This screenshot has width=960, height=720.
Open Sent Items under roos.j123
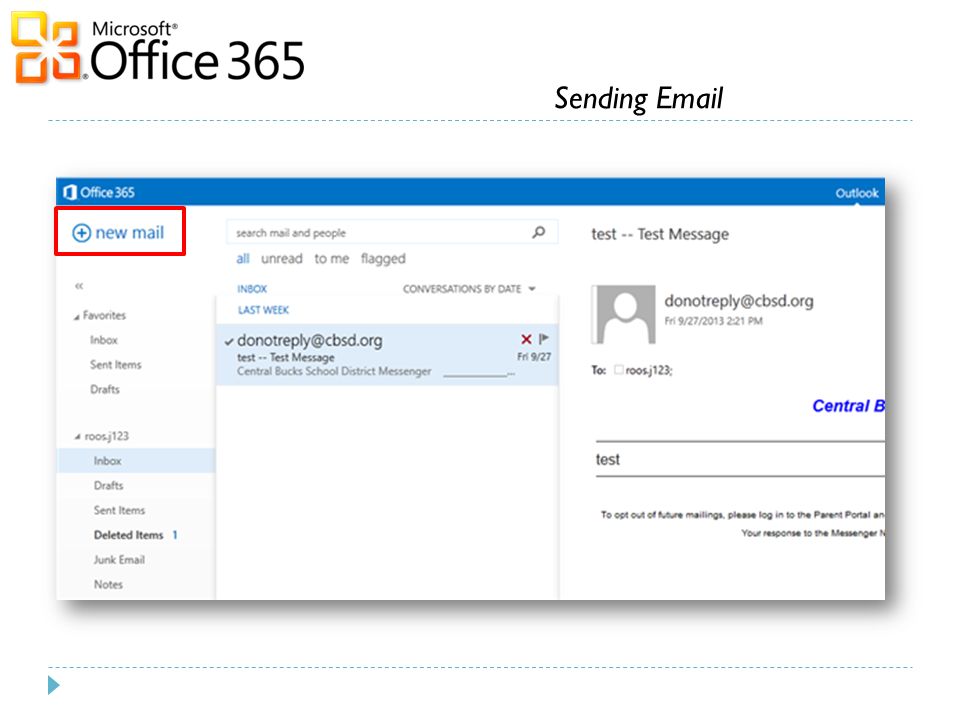[x=119, y=511]
